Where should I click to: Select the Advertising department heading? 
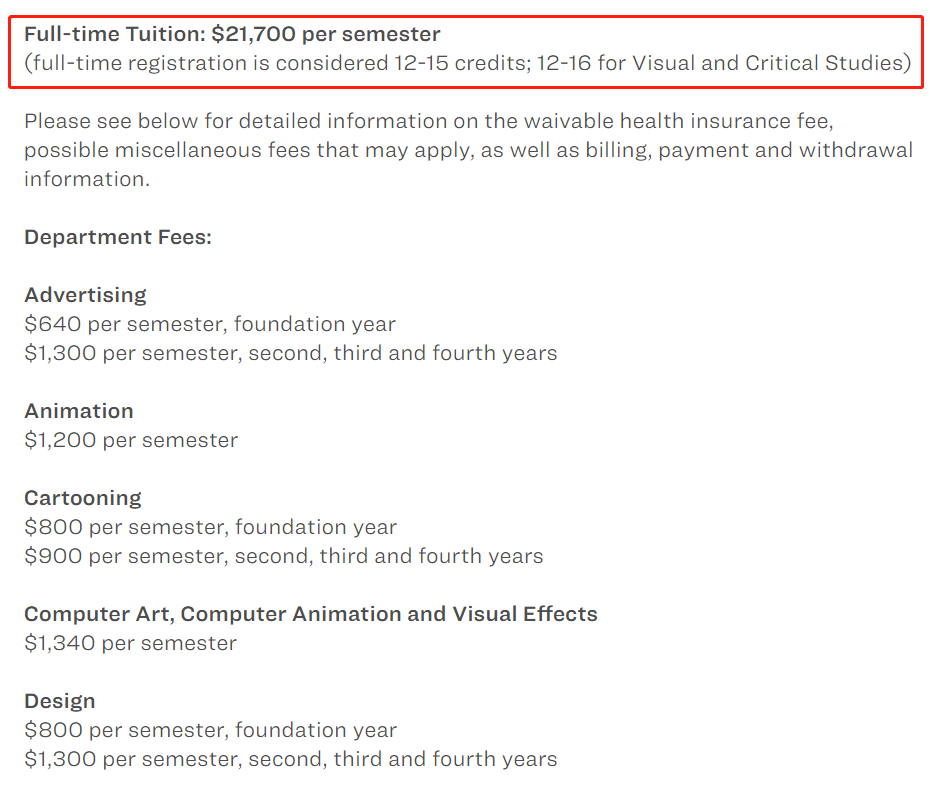tap(85, 295)
